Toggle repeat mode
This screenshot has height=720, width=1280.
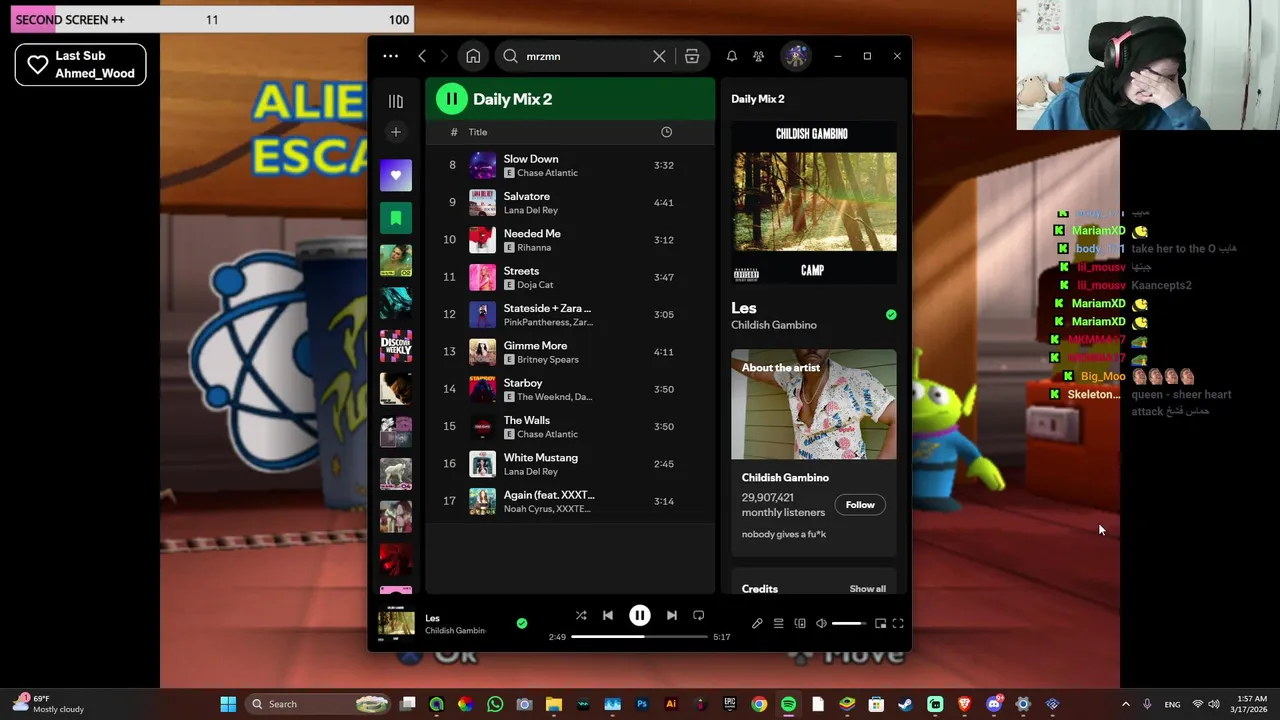point(699,616)
